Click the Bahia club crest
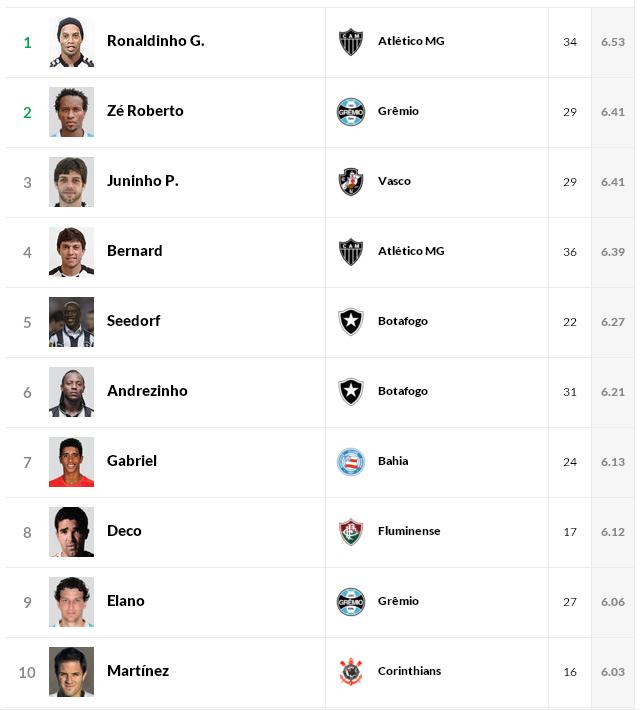The width and height of the screenshot is (640, 710). pos(351,462)
